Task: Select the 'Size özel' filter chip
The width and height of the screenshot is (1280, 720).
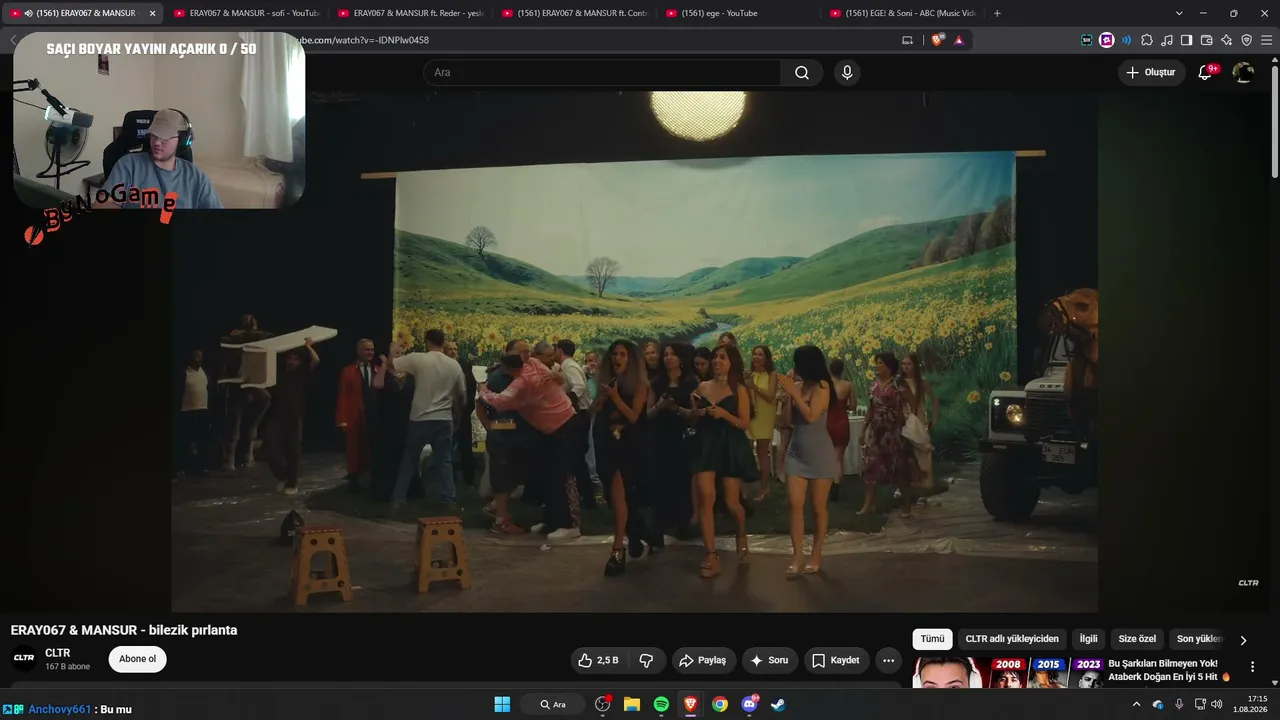Action: pyautogui.click(x=1137, y=639)
